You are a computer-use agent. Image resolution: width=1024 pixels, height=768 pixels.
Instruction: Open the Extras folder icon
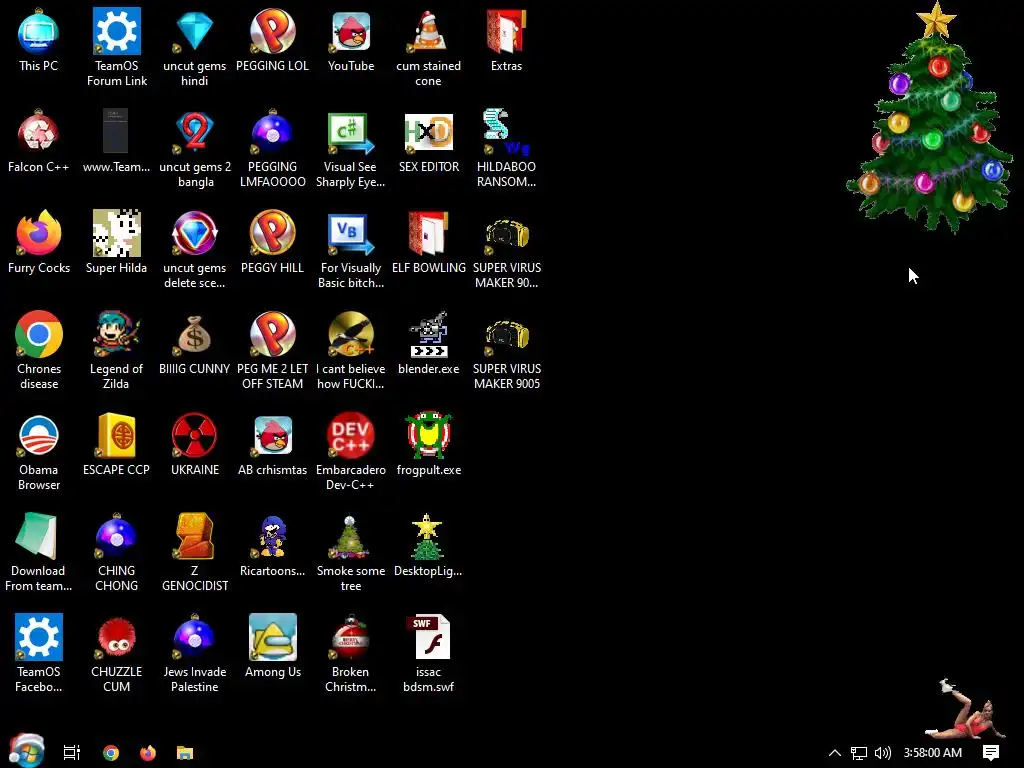click(506, 41)
